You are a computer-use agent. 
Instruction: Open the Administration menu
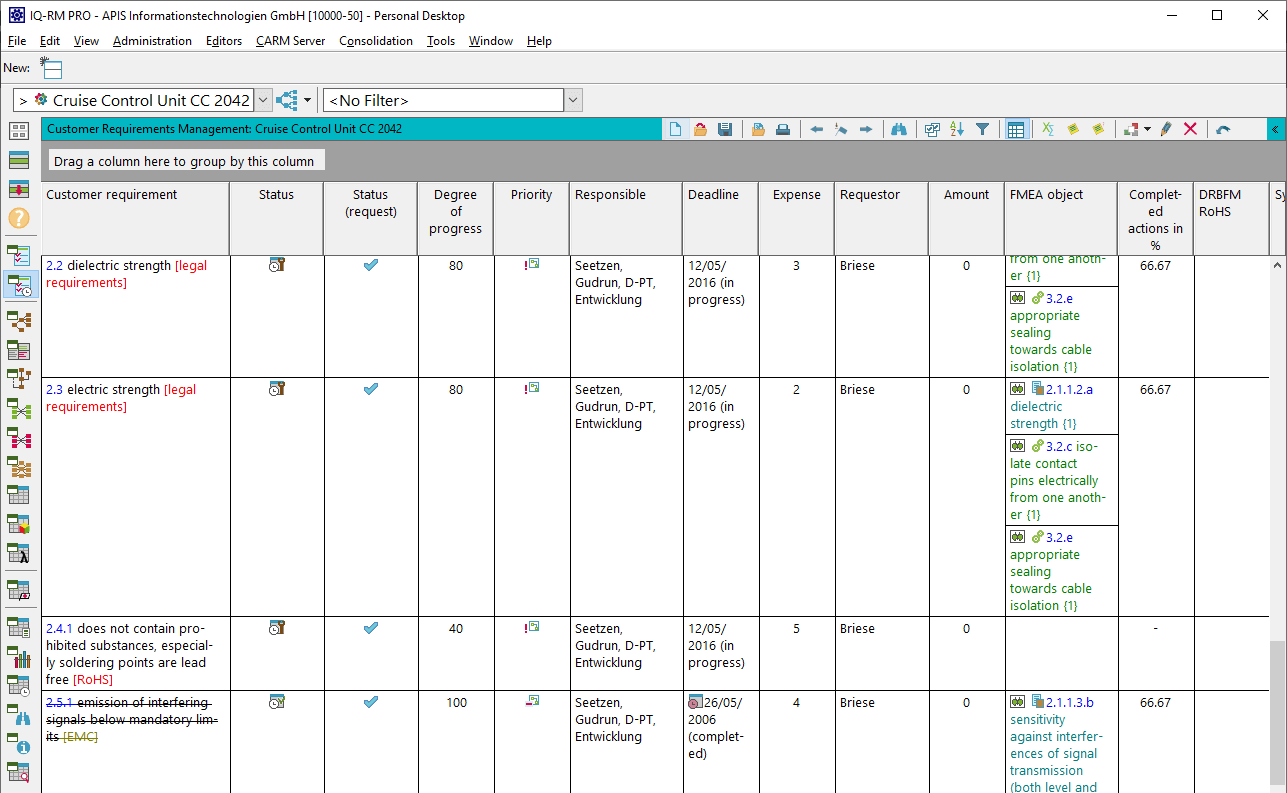152,41
